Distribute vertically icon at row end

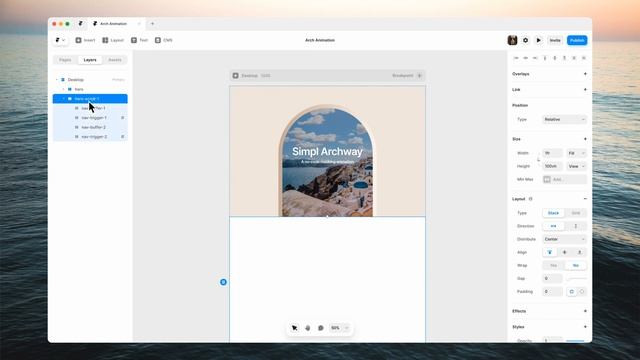(x=584, y=58)
